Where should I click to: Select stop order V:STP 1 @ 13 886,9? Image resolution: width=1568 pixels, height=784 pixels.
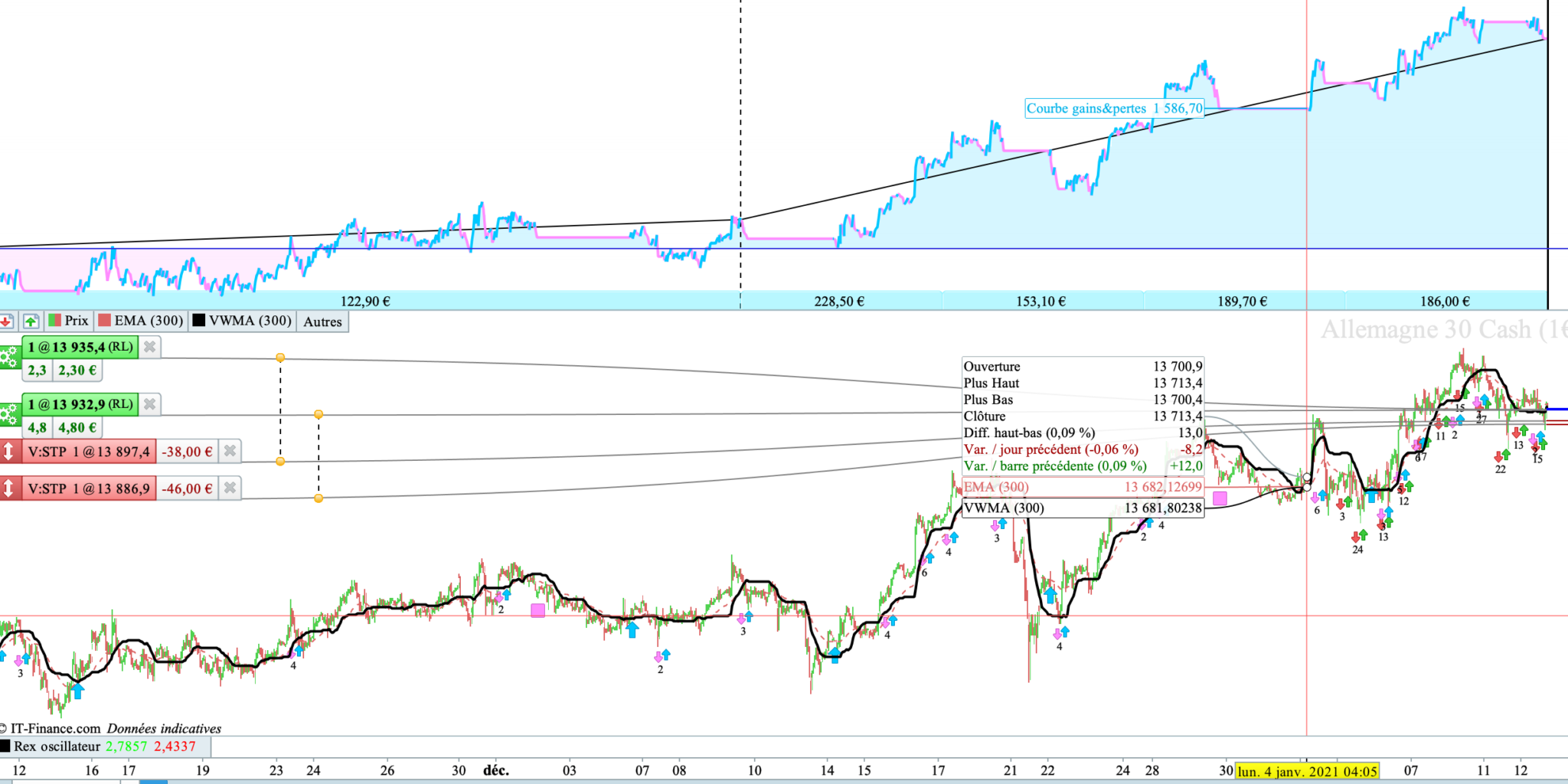89,488
